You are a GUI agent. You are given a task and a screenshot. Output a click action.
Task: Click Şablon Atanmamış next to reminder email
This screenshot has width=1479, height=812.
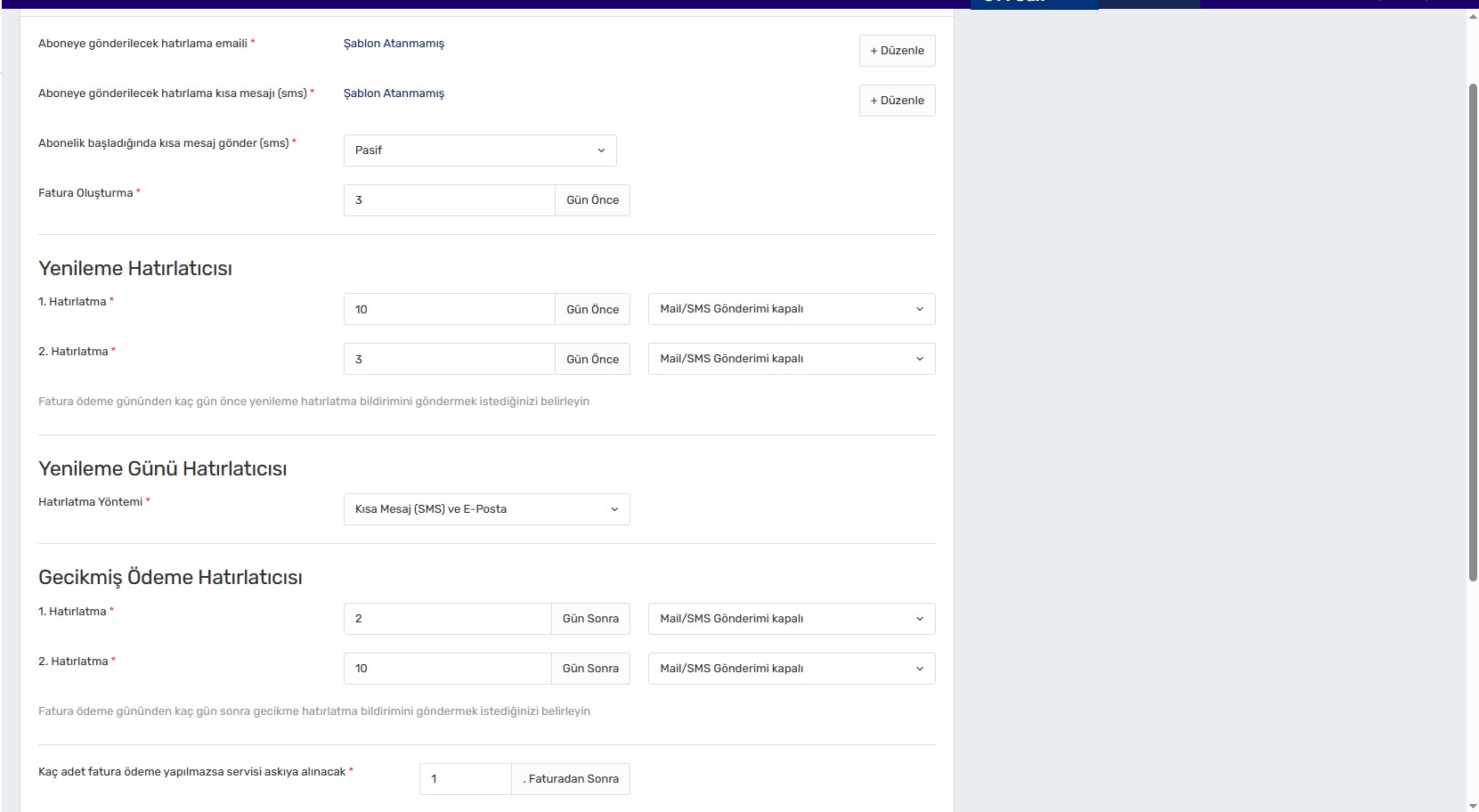pyautogui.click(x=394, y=44)
